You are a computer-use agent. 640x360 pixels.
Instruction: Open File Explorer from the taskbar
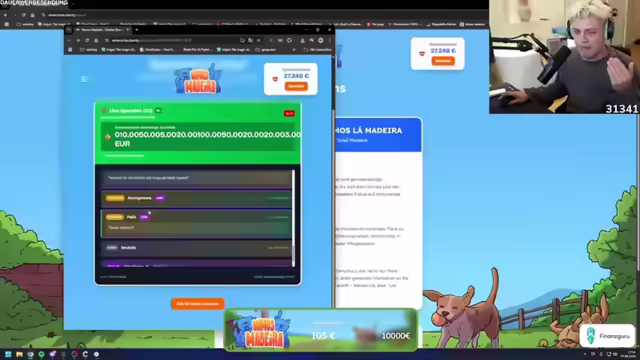click(19, 354)
